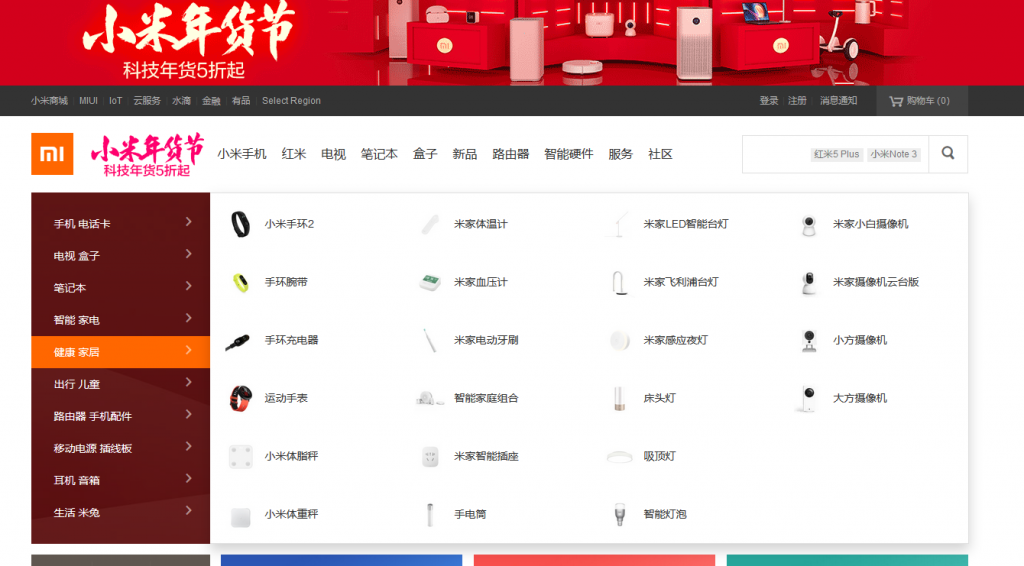1024x566 pixels.
Task: Open the 笔记本 navigation tab
Action: (379, 154)
